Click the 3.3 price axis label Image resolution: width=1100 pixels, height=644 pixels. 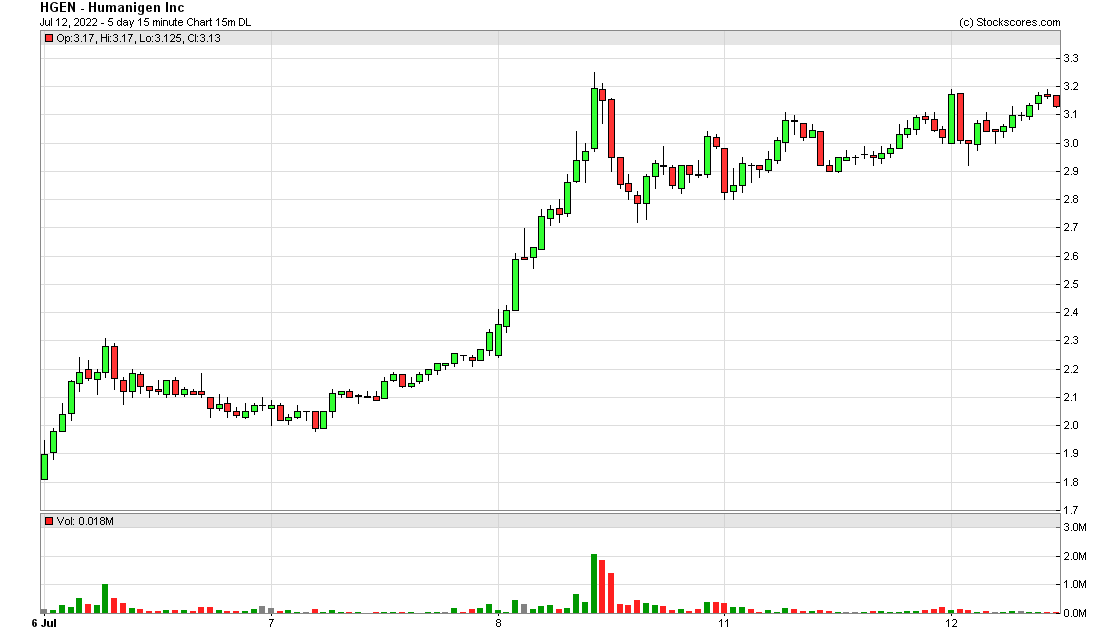click(1071, 58)
